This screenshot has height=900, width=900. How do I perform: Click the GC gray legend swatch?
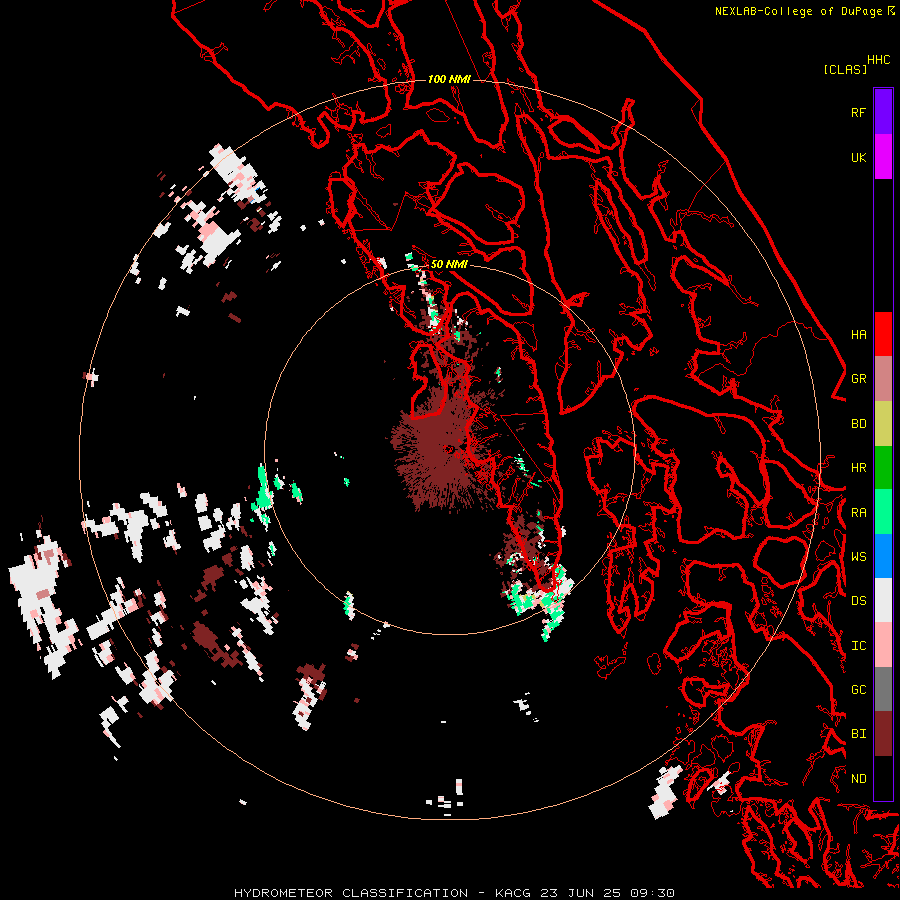(x=883, y=689)
